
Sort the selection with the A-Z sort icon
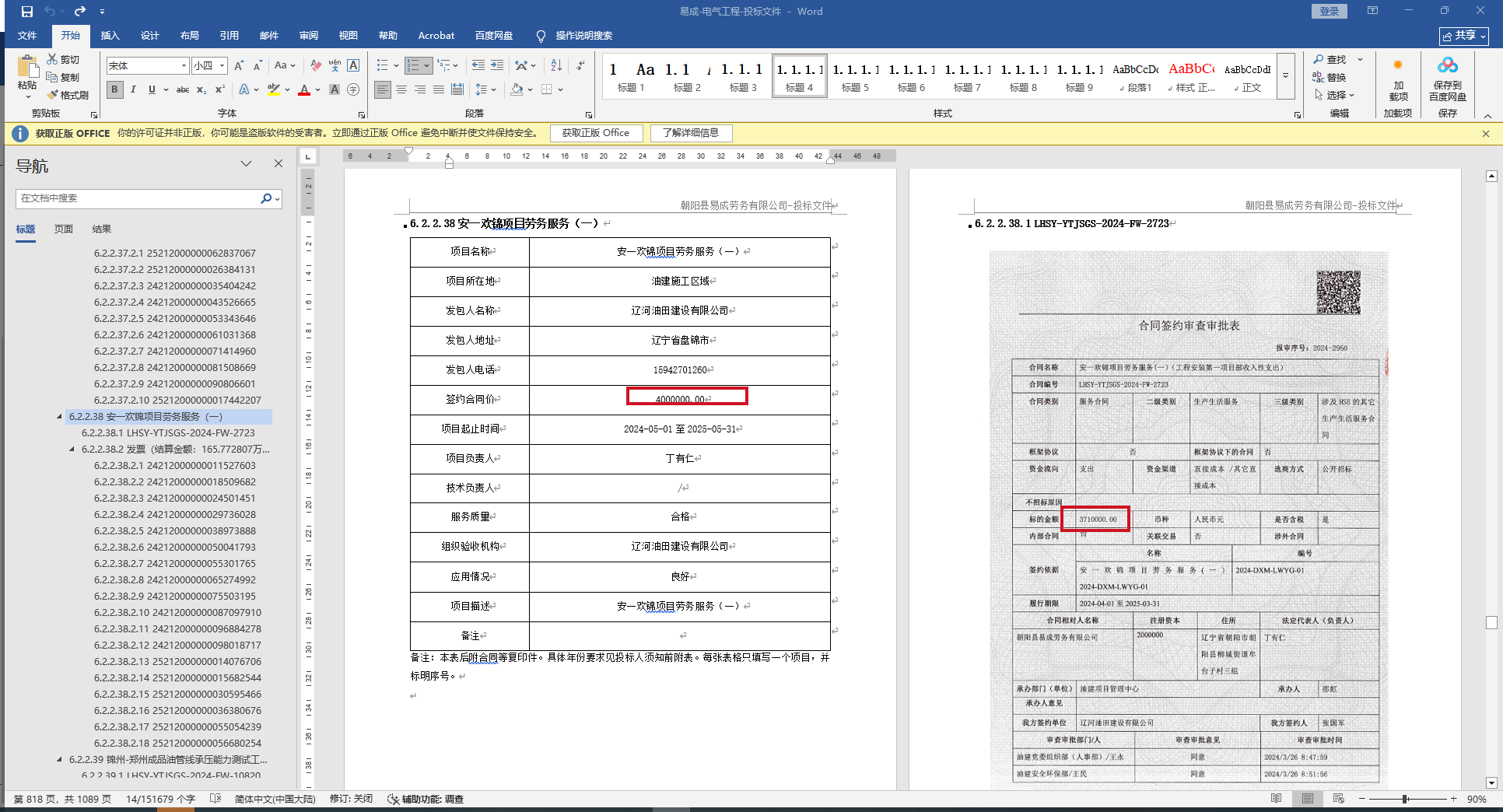[x=556, y=65]
